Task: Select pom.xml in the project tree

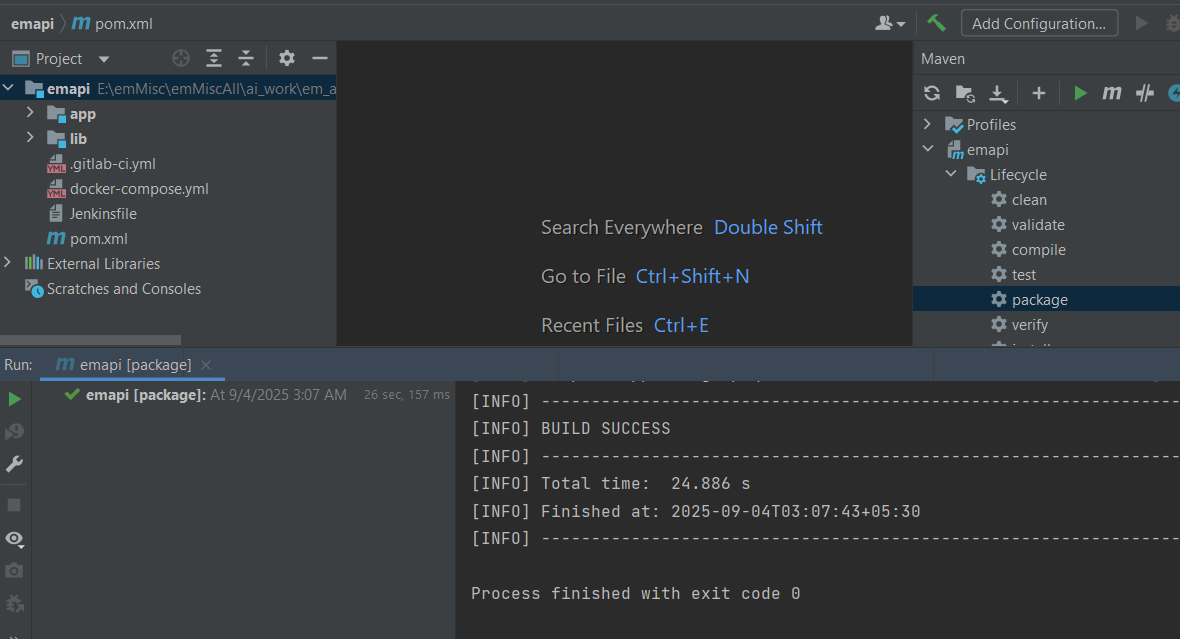Action: (x=87, y=239)
